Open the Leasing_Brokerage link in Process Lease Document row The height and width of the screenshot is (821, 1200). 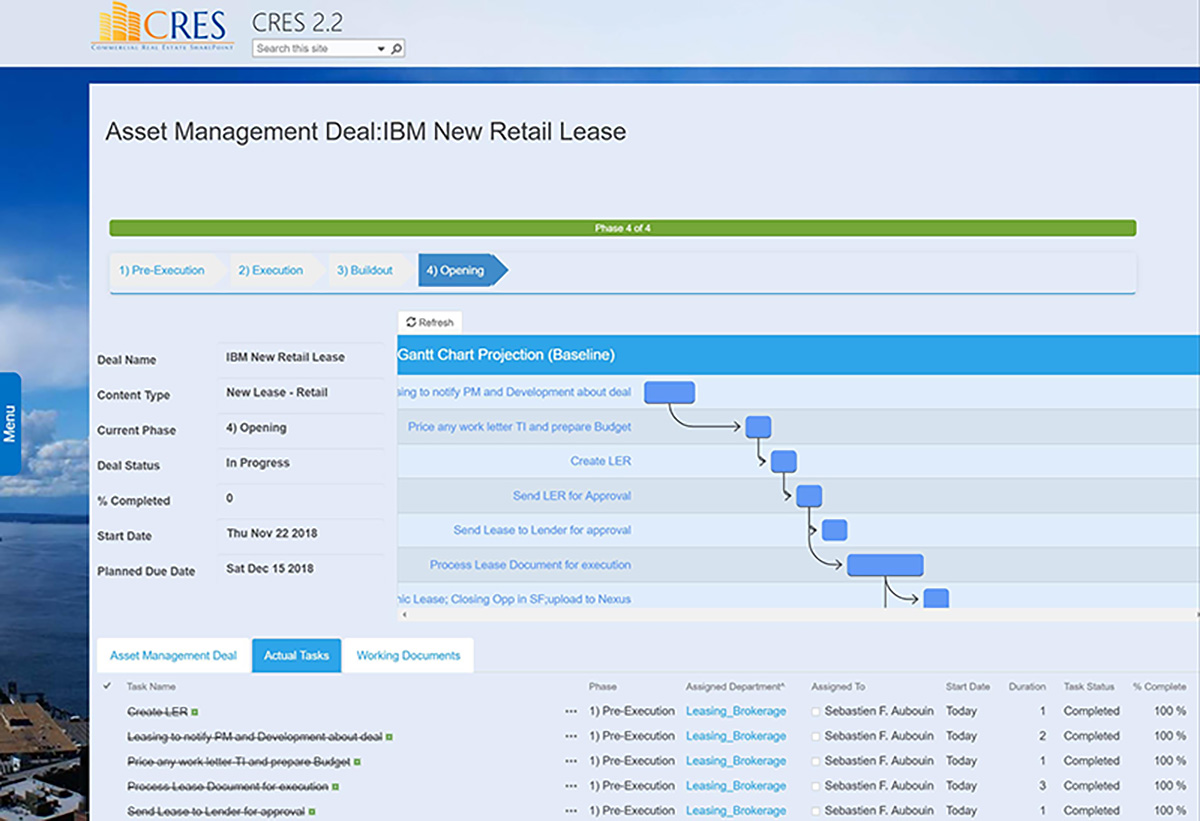[736, 786]
